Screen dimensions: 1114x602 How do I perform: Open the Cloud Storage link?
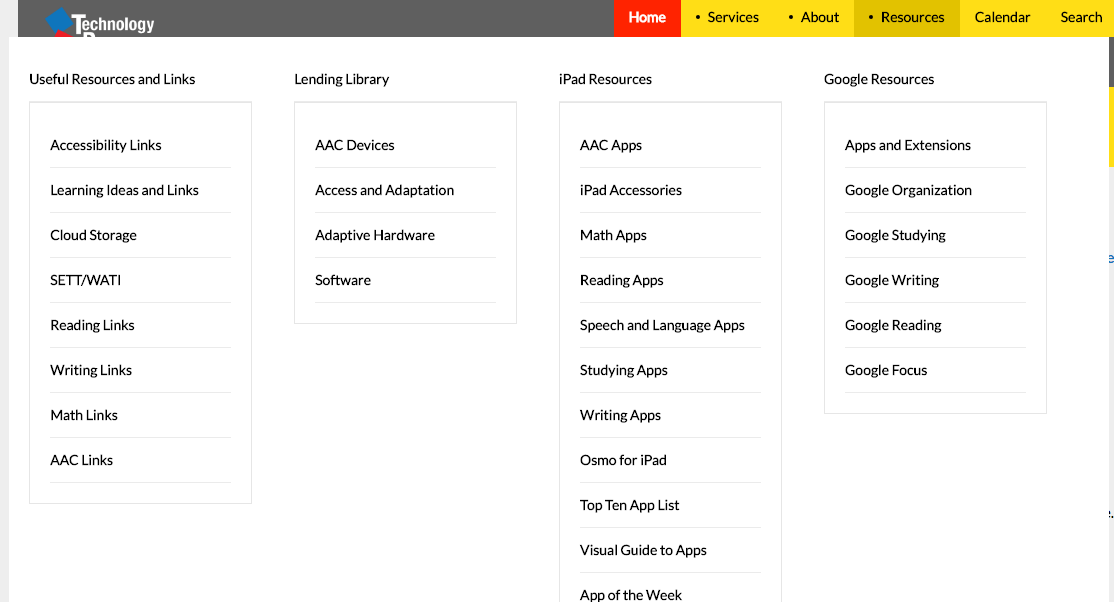[x=93, y=235]
